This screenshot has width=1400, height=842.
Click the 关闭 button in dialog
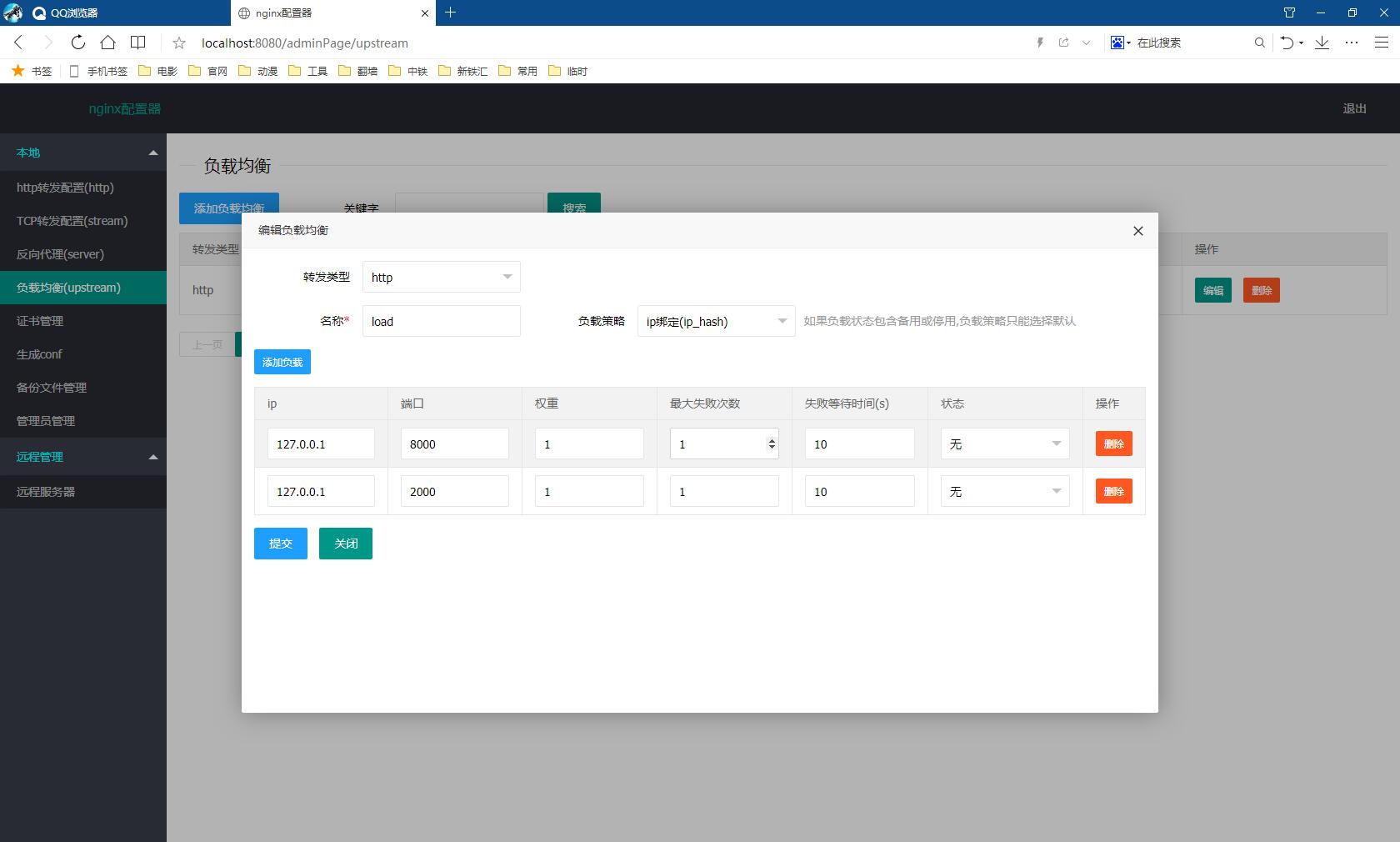point(346,544)
